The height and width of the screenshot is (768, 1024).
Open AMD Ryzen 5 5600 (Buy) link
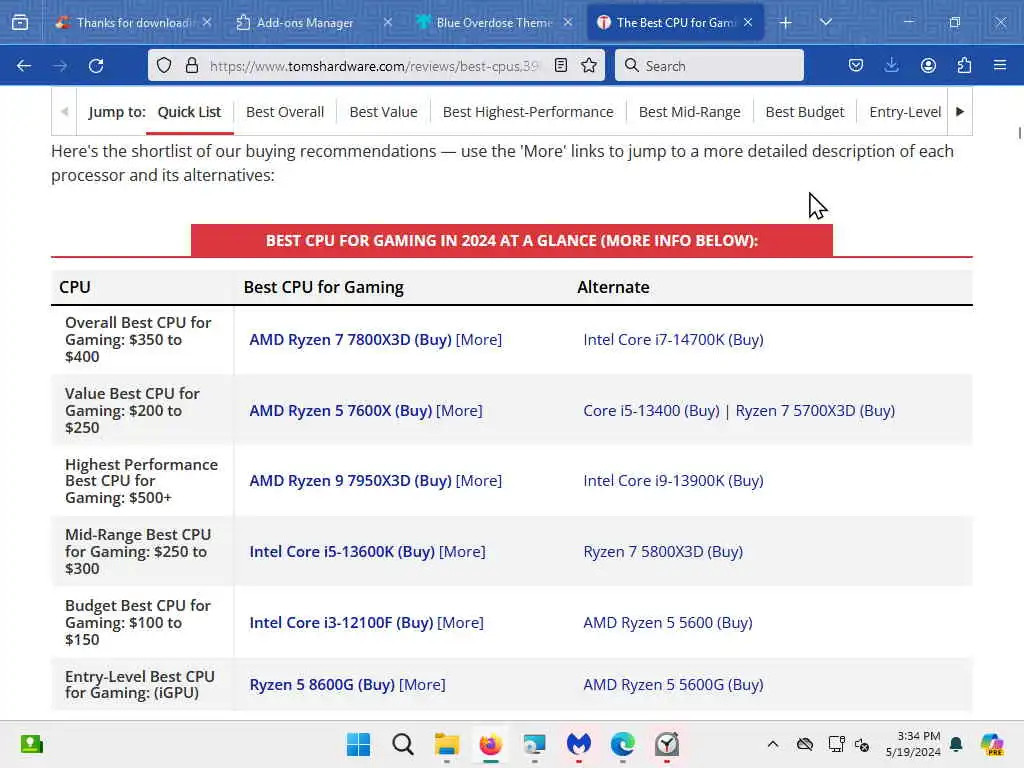coord(667,623)
